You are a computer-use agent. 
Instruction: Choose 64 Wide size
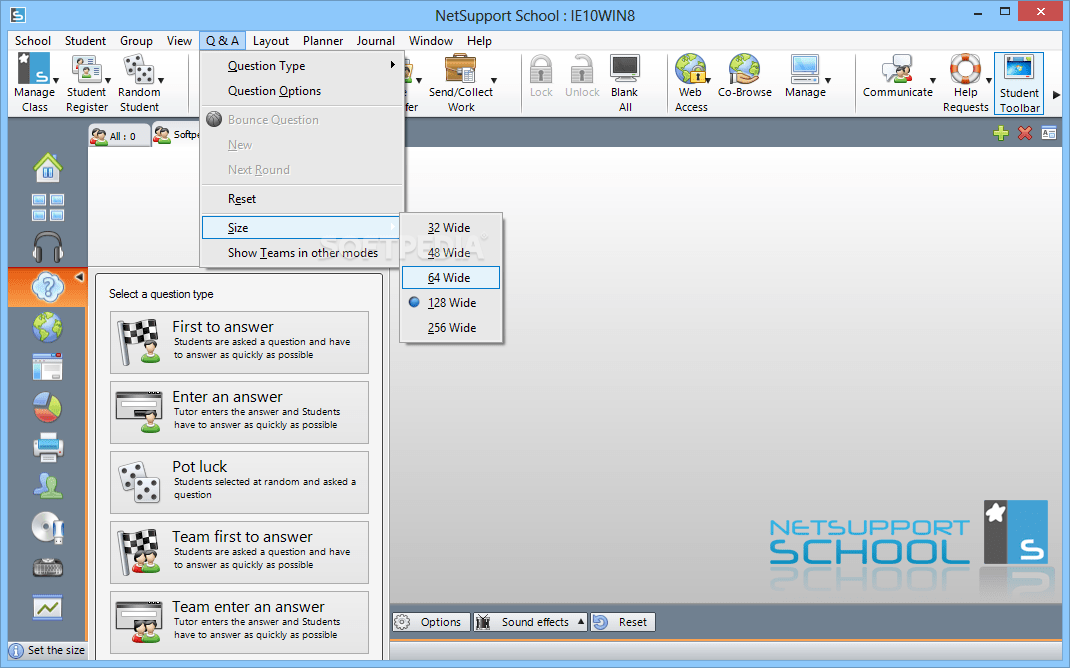click(x=451, y=278)
